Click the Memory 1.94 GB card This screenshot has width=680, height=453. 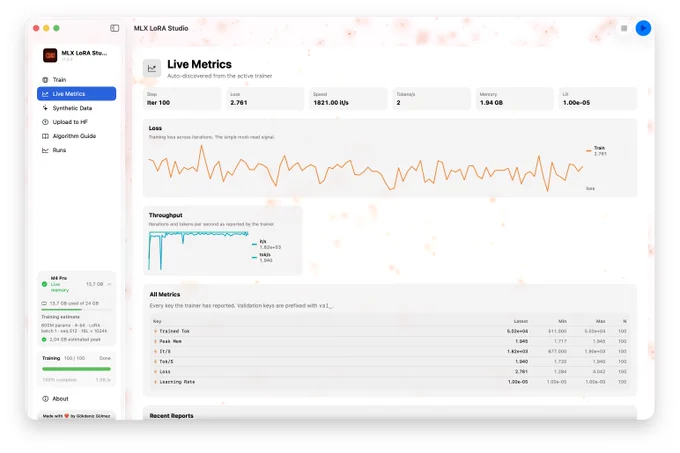[x=515, y=99]
